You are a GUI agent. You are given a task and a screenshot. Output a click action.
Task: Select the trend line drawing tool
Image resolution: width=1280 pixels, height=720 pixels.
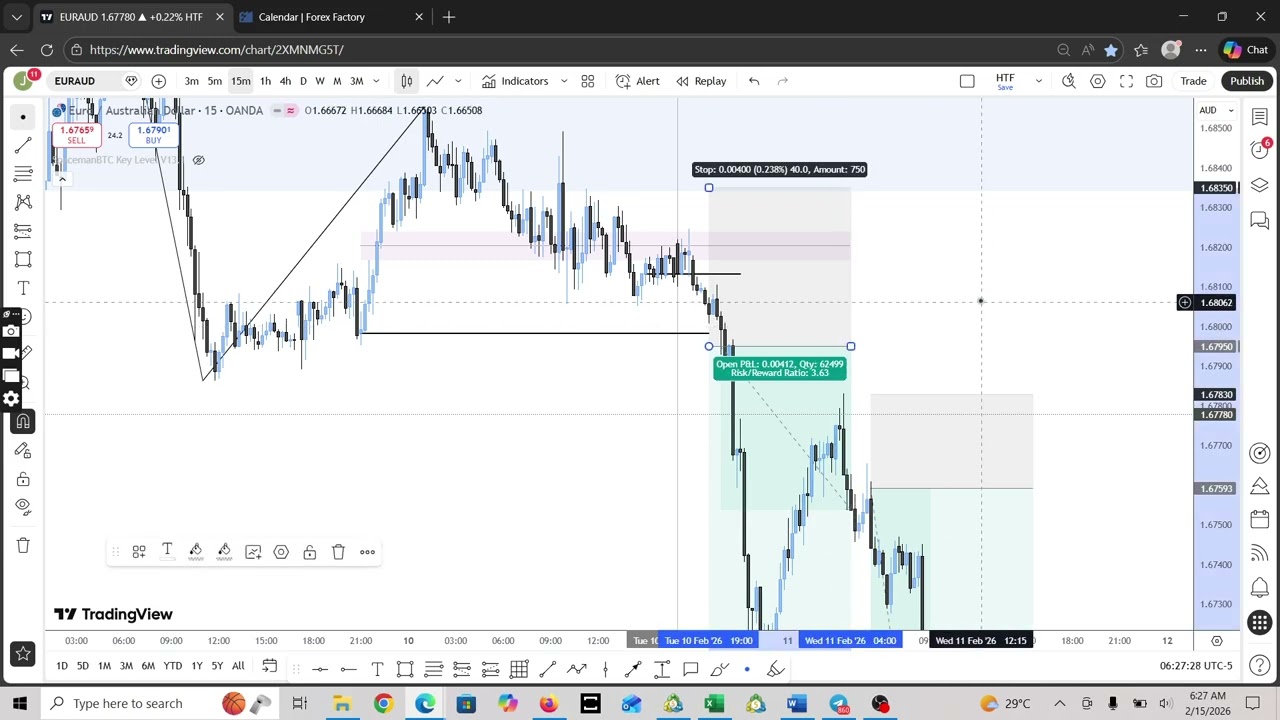pos(22,146)
